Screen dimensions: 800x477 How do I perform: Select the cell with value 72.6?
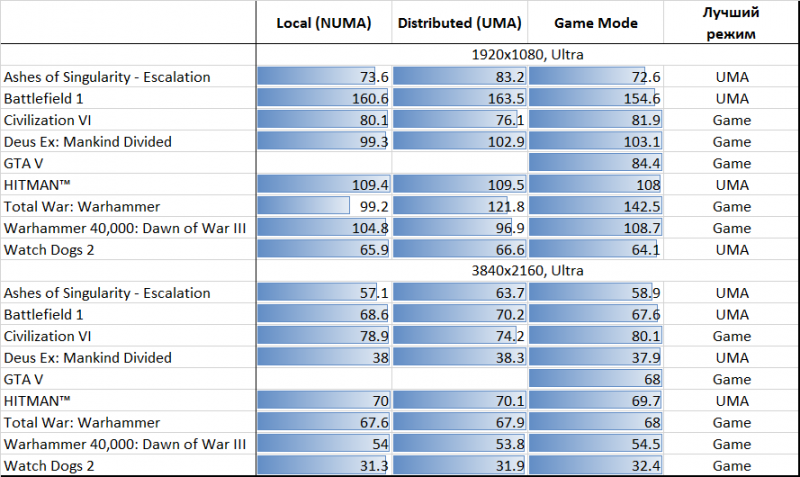click(595, 77)
